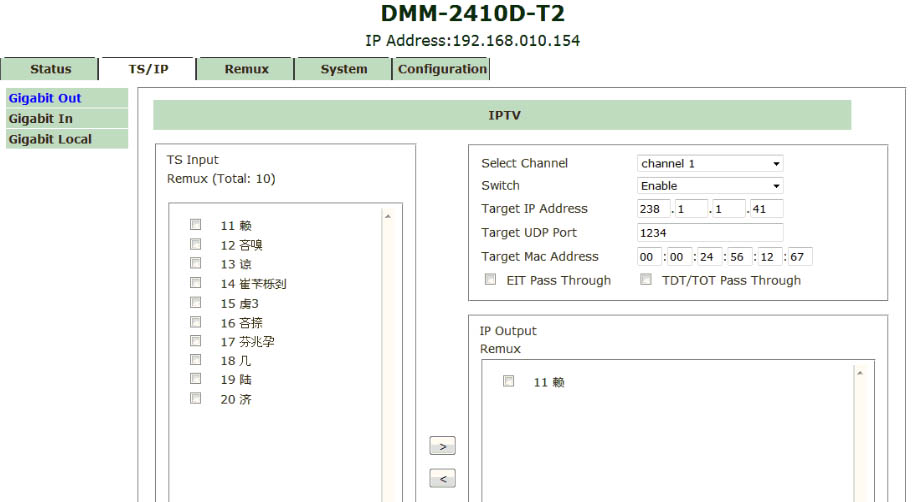922x502 pixels.
Task: Edit first Target IP octet 238
Action: (653, 209)
